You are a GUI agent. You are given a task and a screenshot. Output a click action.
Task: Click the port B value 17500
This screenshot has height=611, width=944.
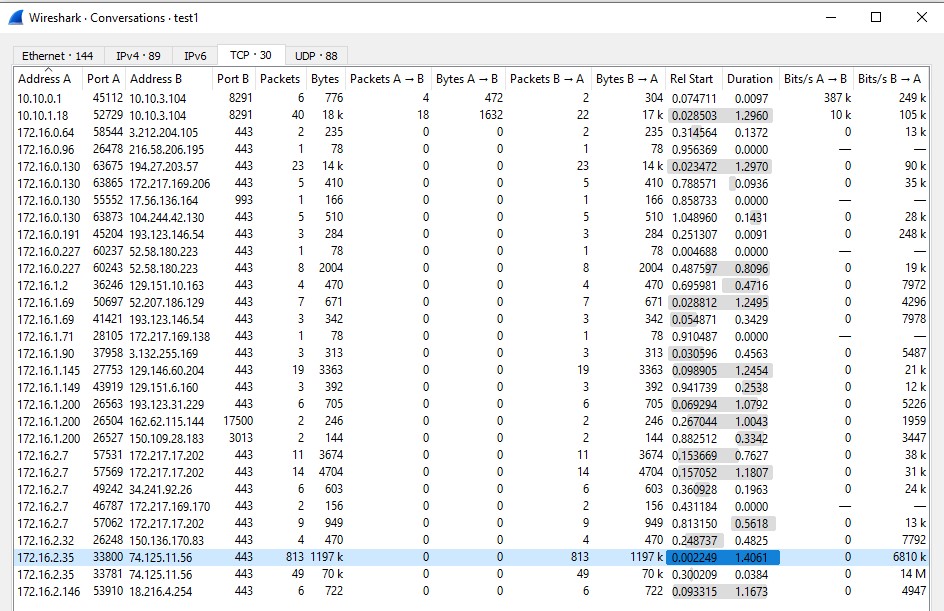pyautogui.click(x=238, y=421)
